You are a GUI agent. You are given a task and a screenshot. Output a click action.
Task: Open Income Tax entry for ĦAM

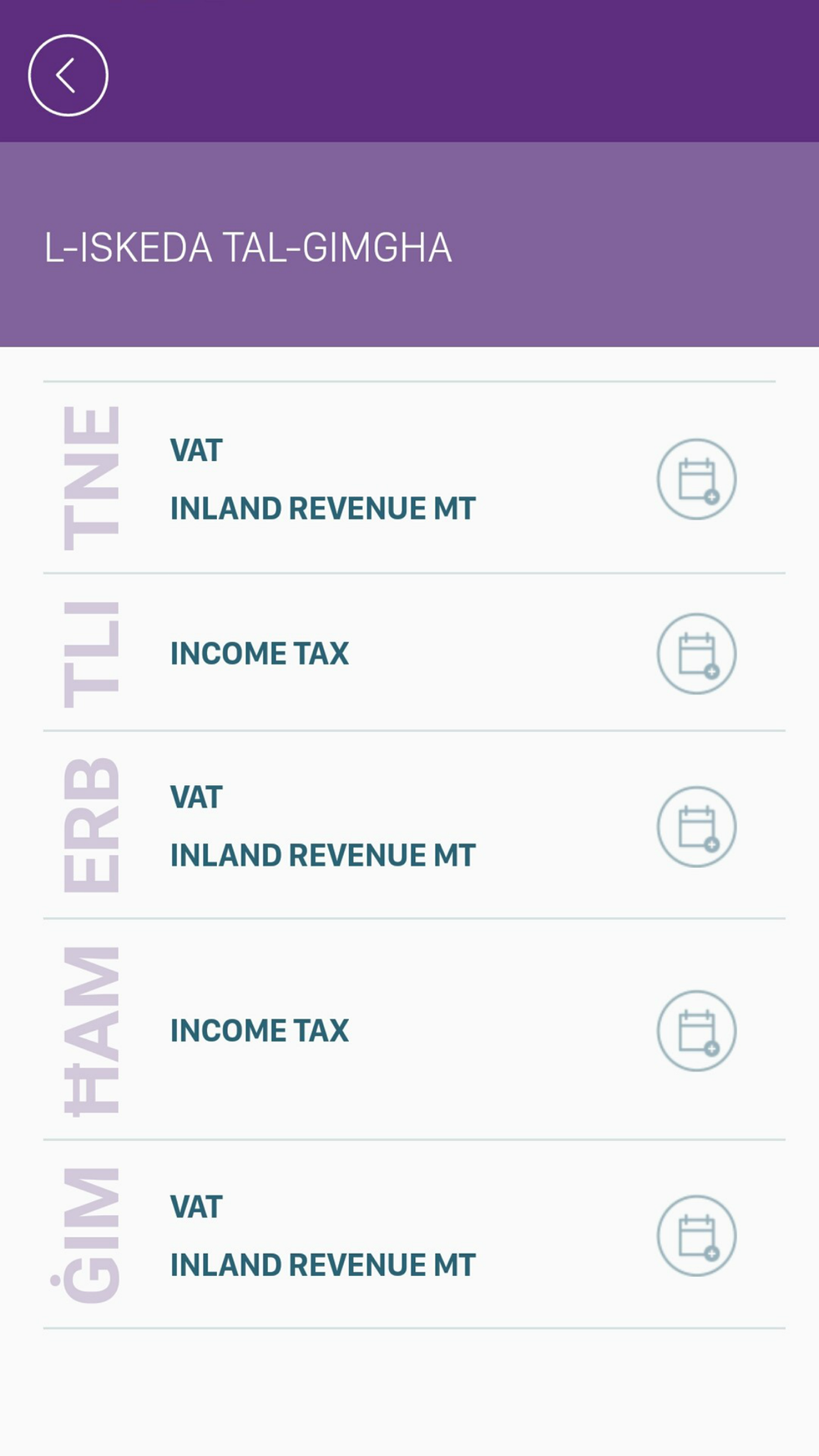click(260, 1031)
